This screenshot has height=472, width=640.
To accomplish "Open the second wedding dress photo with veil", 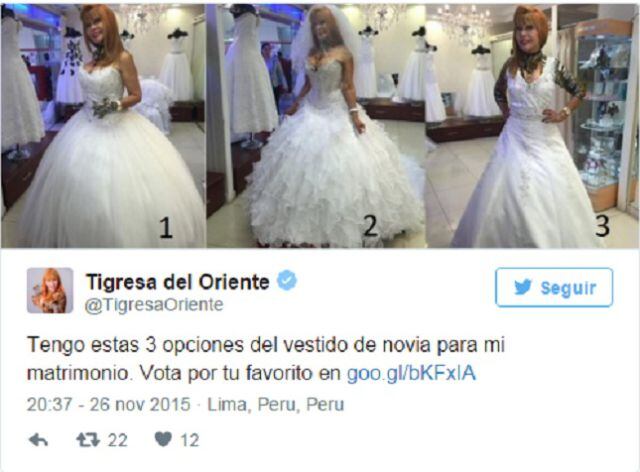I will [316, 126].
